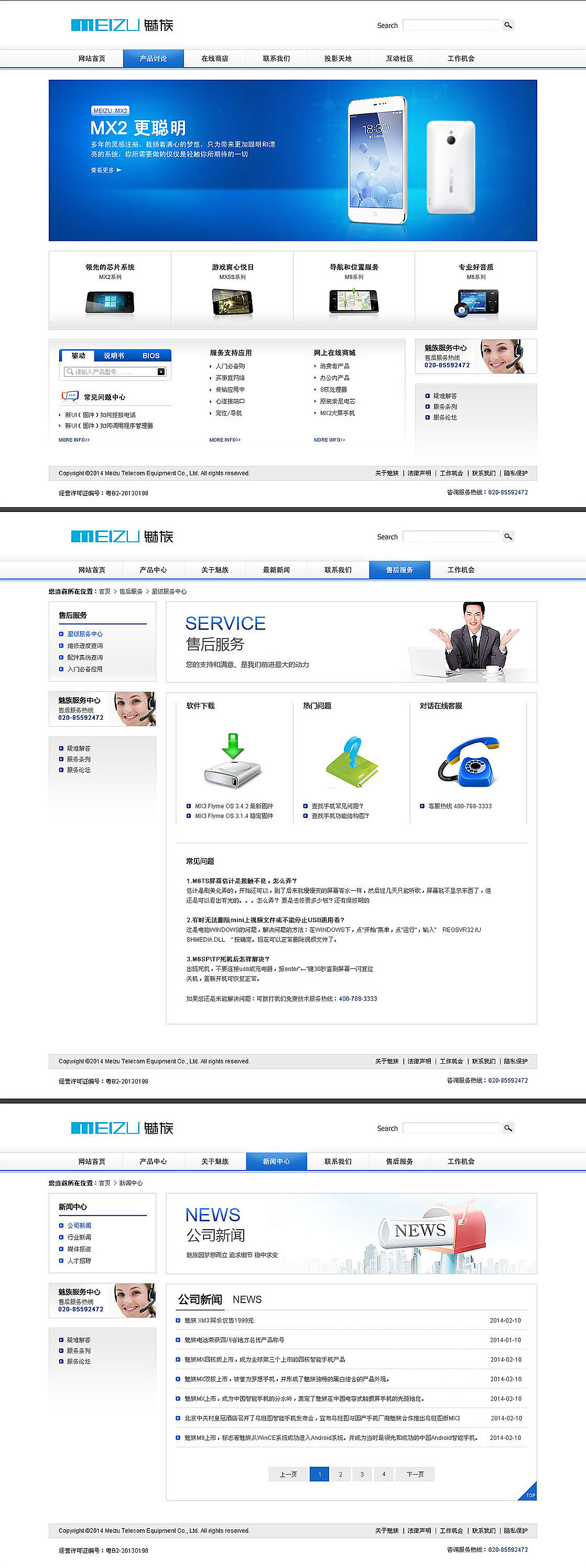Screen dimensions: 586x1568
Task: Click the MEIZU logo on the MX2 homepage
Action: [122, 25]
